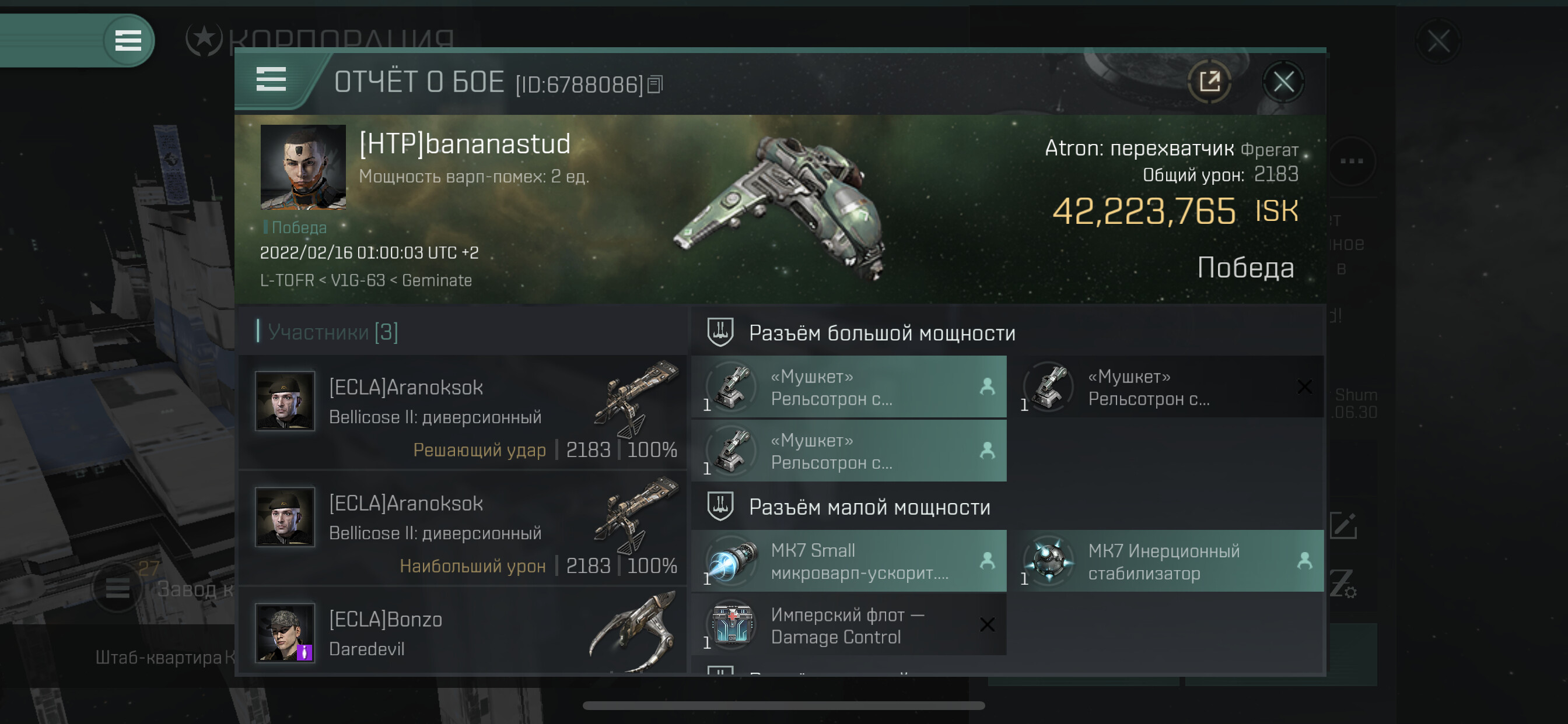Close the battle report window
Screen dimensions: 1568x724
pyautogui.click(x=1283, y=82)
